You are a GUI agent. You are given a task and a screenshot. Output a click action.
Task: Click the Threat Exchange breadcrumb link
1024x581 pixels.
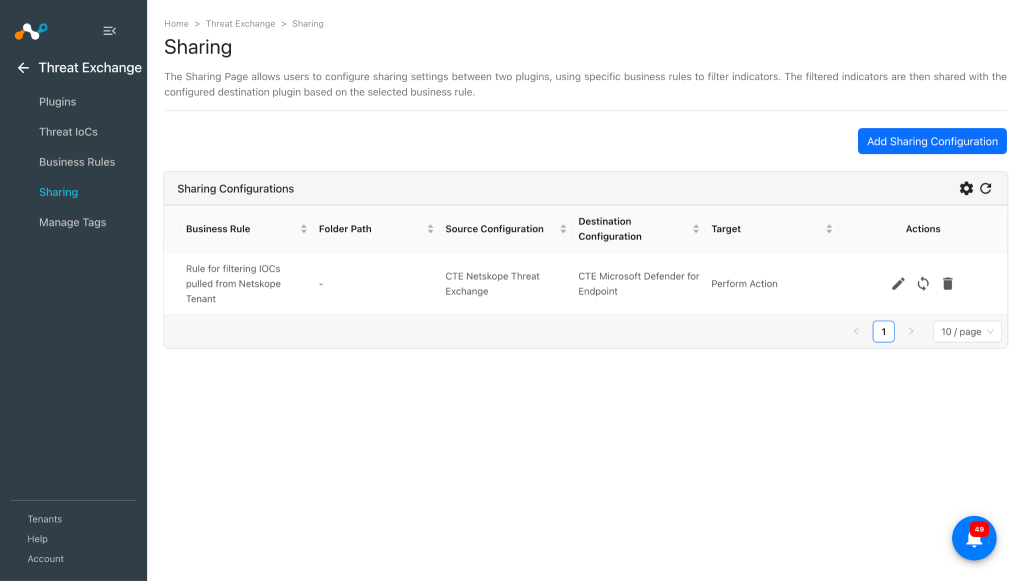click(240, 24)
